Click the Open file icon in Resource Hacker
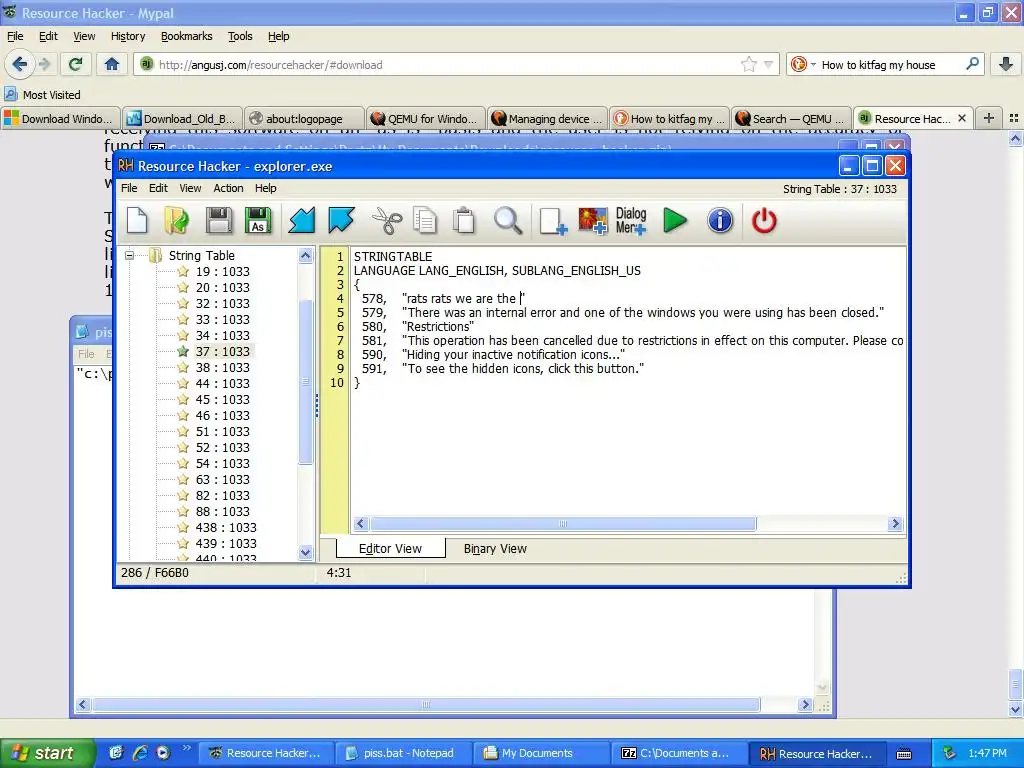1024x768 pixels. click(176, 220)
